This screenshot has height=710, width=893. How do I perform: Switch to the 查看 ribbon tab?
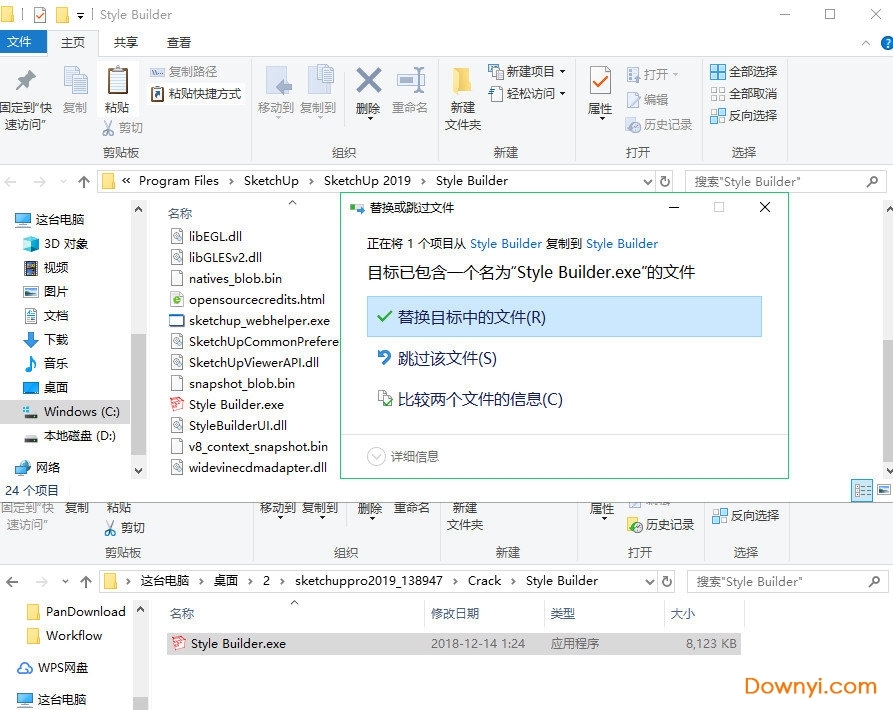point(180,42)
